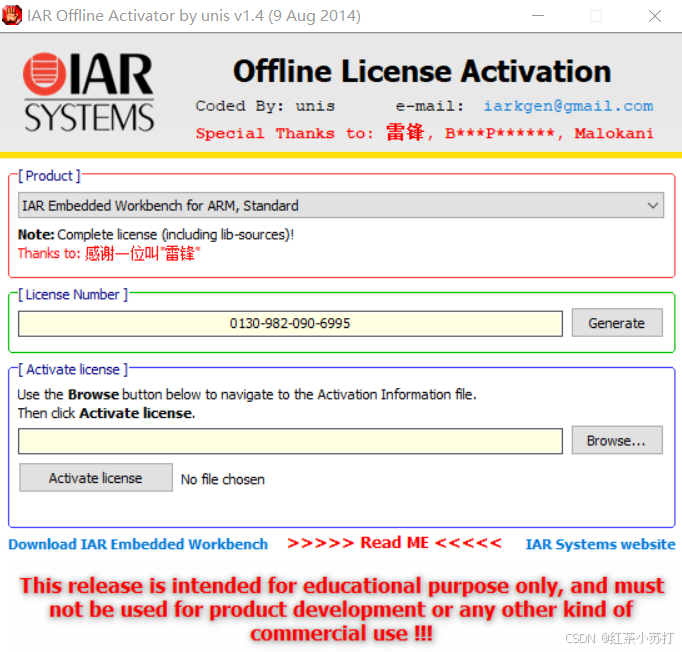Visit the IAR Systems website link
Image resolution: width=682 pixels, height=652 pixels.
point(600,544)
